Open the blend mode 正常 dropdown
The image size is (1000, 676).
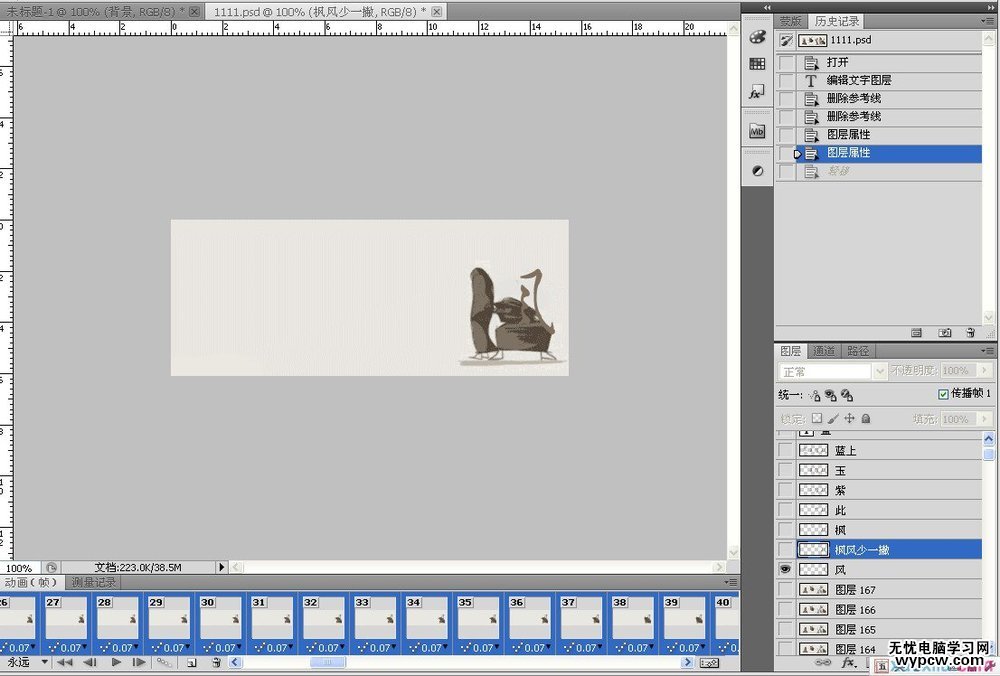point(832,371)
